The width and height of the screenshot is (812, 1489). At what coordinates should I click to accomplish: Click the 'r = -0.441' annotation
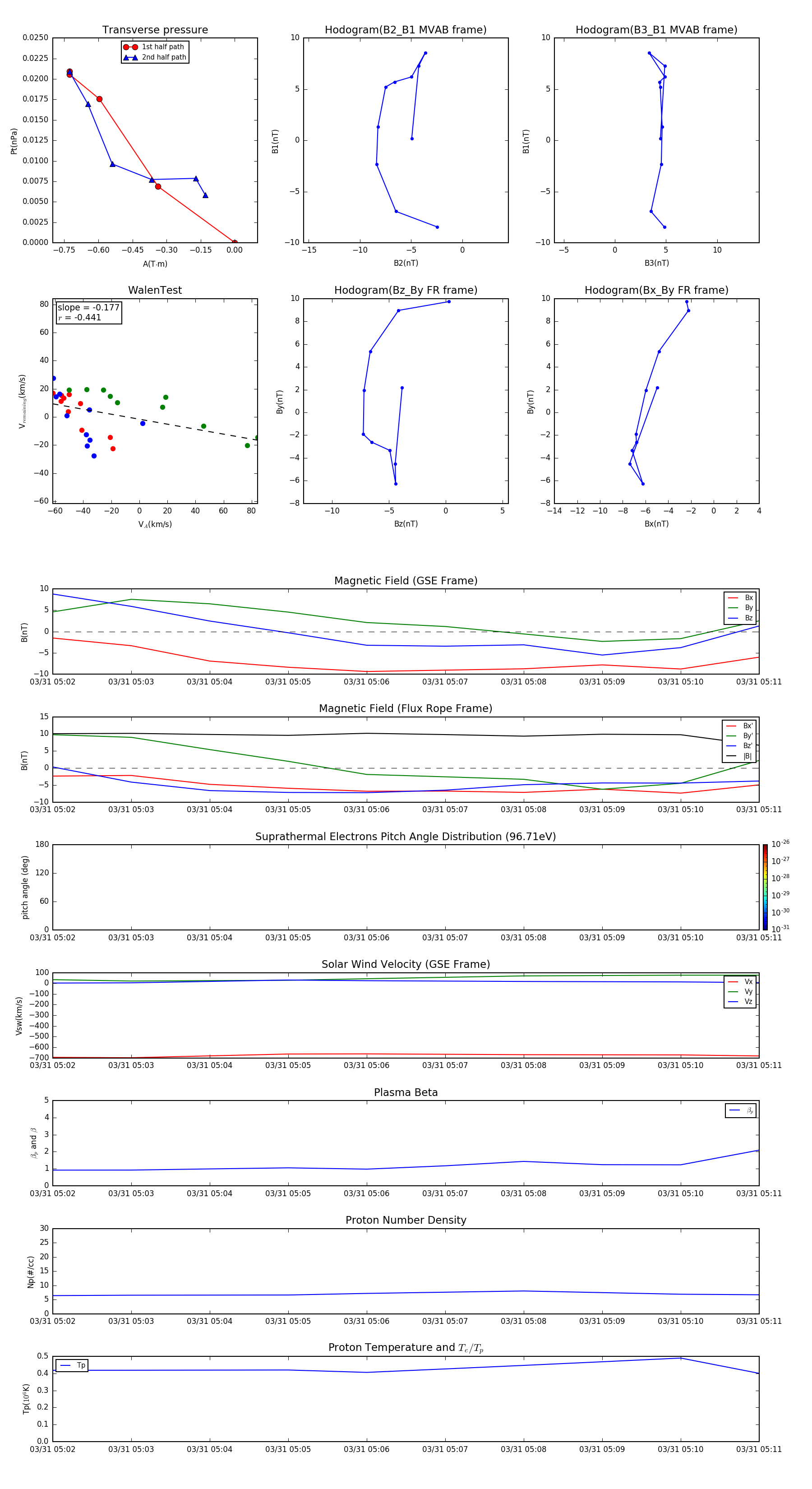click(x=80, y=317)
